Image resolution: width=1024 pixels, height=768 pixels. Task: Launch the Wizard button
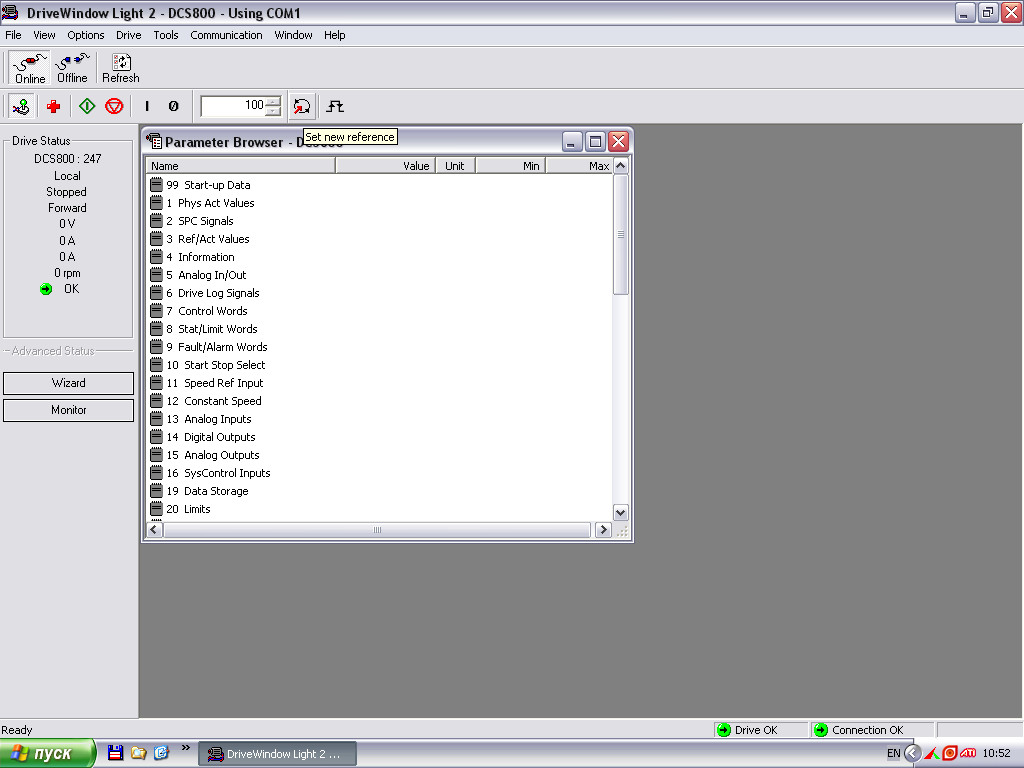(x=69, y=383)
